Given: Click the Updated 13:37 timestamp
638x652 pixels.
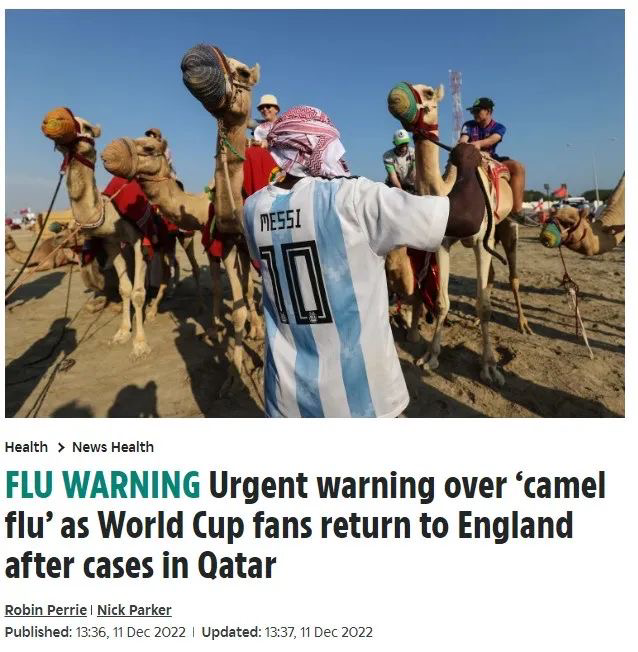Looking at the screenshot, I should coord(287,632).
